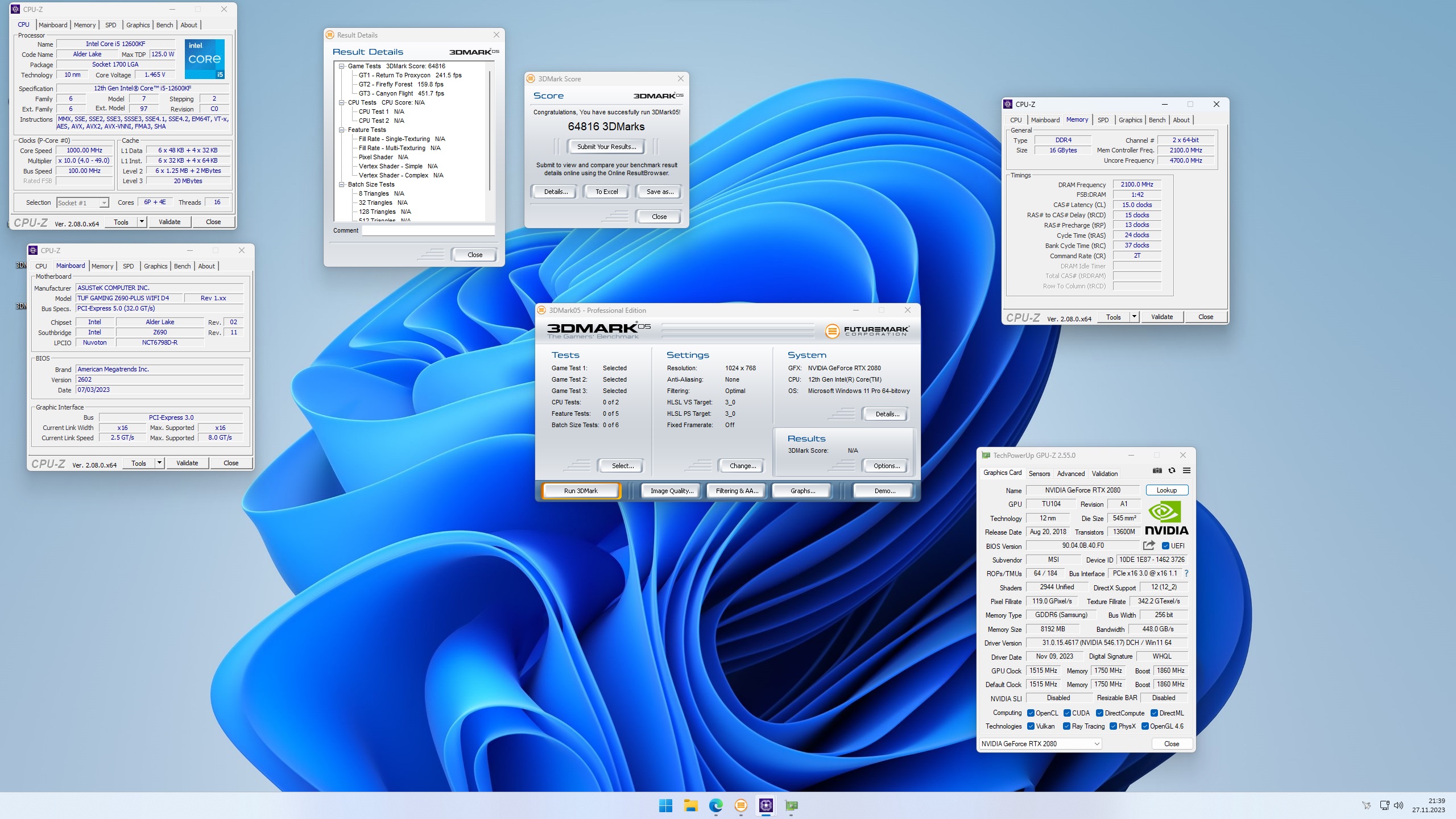Image resolution: width=1456 pixels, height=819 pixels.
Task: Switch to Advanced tab in GPU-Z
Action: pyautogui.click(x=1070, y=473)
